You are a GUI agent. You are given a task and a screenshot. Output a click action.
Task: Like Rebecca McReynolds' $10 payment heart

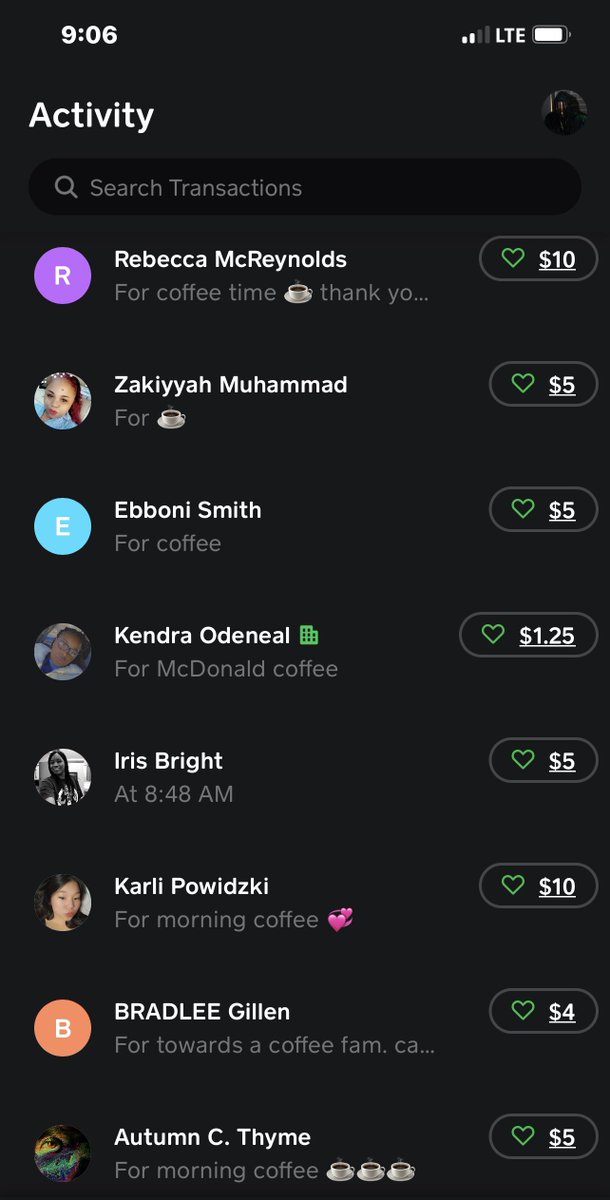pos(513,259)
